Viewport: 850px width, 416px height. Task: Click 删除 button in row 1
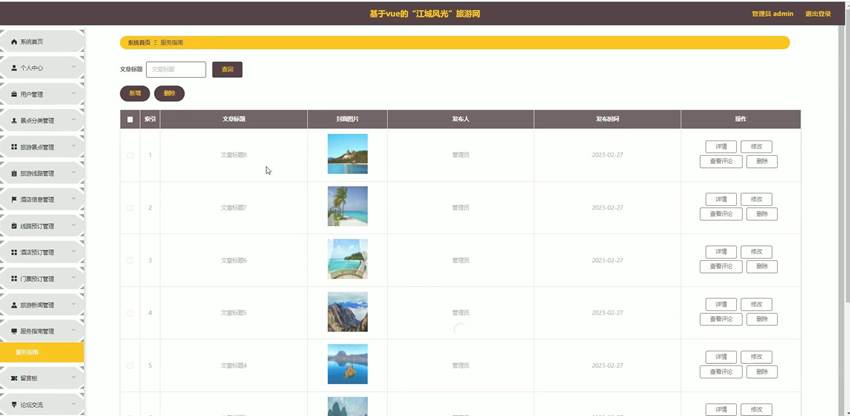point(762,161)
